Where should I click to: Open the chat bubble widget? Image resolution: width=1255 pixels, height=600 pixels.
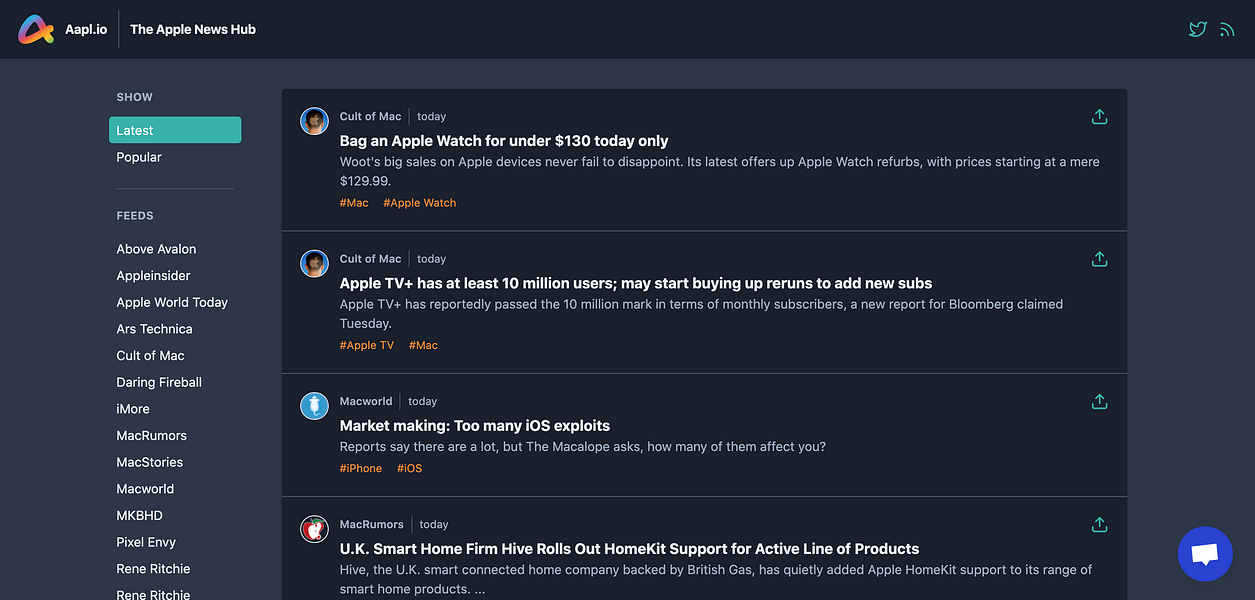pos(1205,554)
